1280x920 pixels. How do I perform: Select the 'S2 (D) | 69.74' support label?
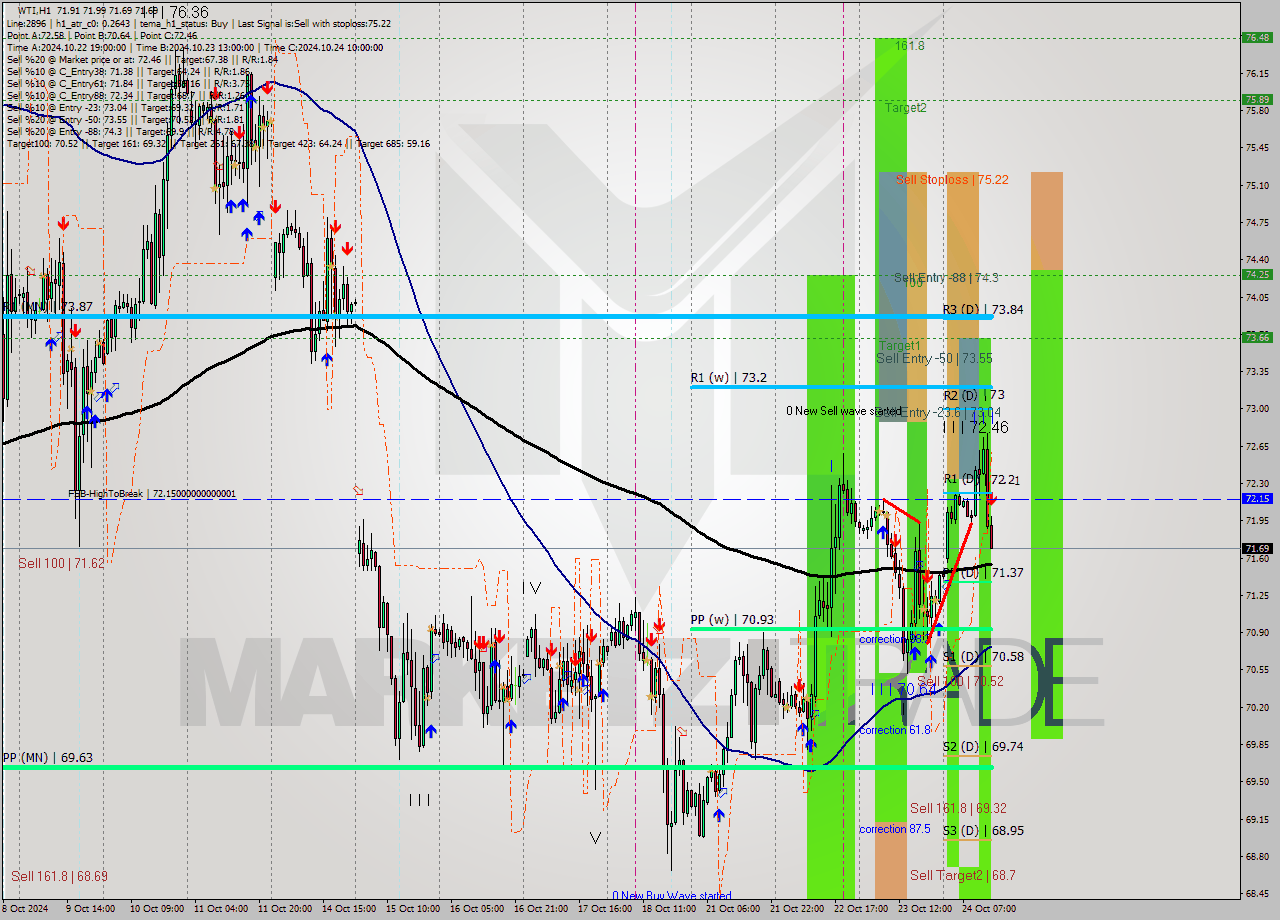(983, 746)
